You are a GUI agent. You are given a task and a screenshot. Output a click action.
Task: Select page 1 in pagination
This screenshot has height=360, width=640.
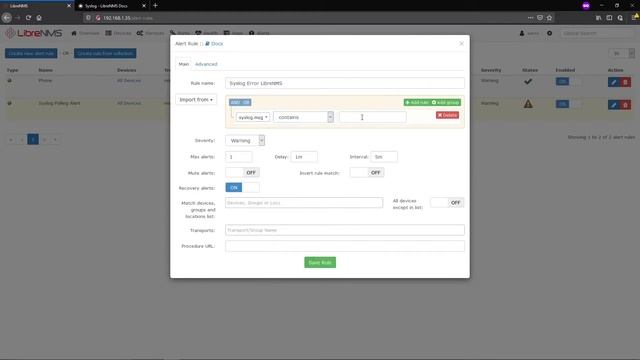point(33,140)
